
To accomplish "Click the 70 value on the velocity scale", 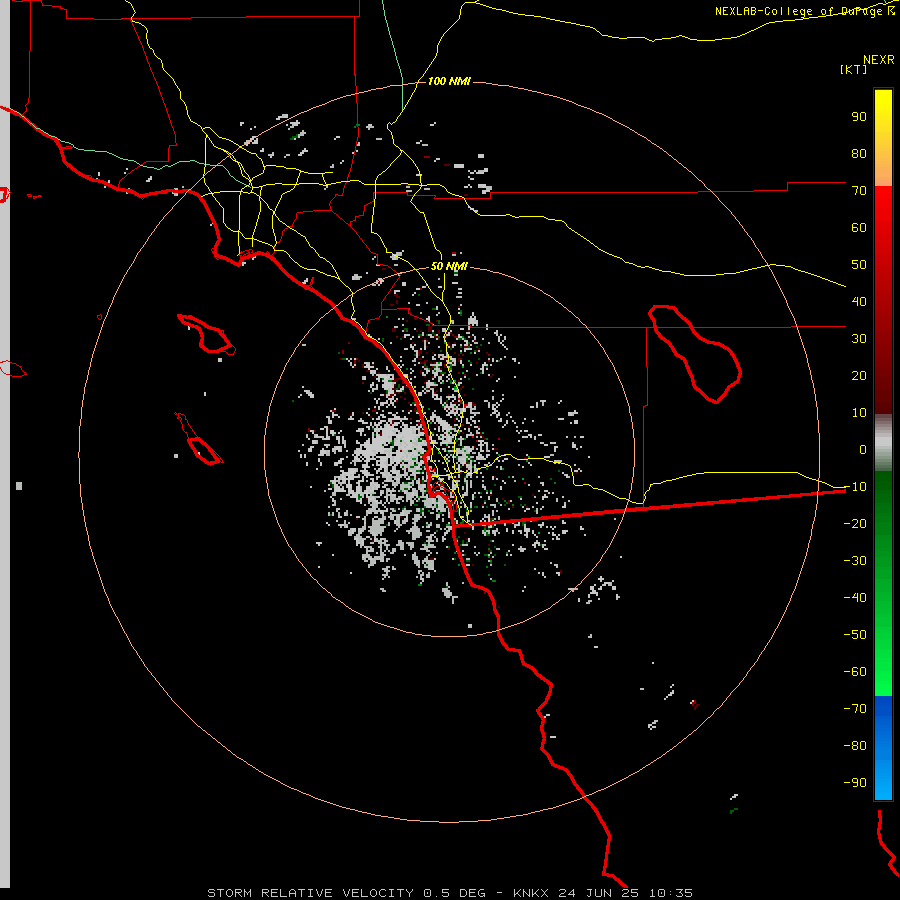I will 859,191.
